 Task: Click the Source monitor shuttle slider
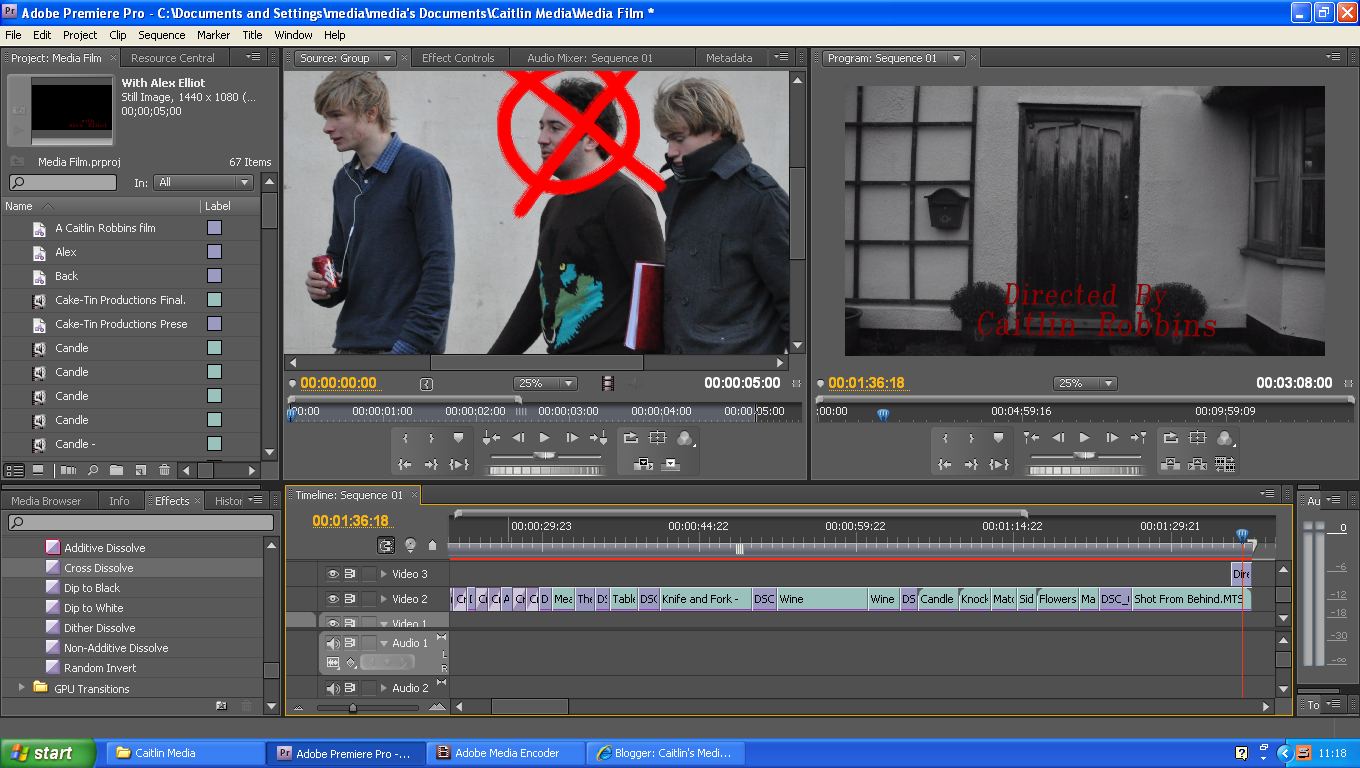(x=545, y=455)
